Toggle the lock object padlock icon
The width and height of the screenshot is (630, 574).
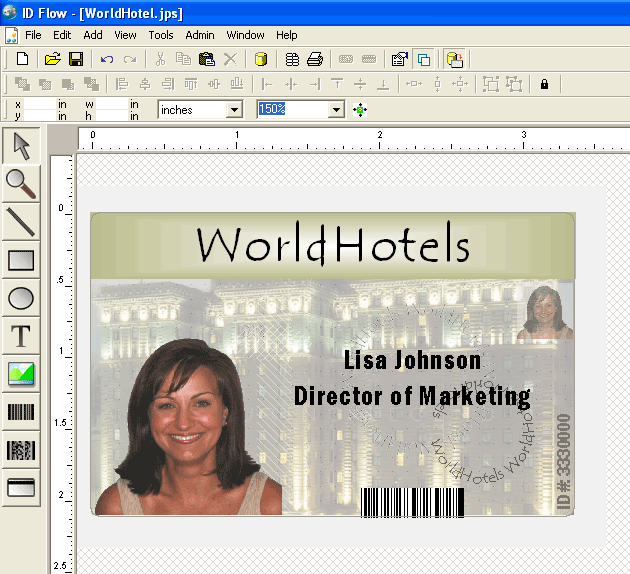tap(544, 84)
